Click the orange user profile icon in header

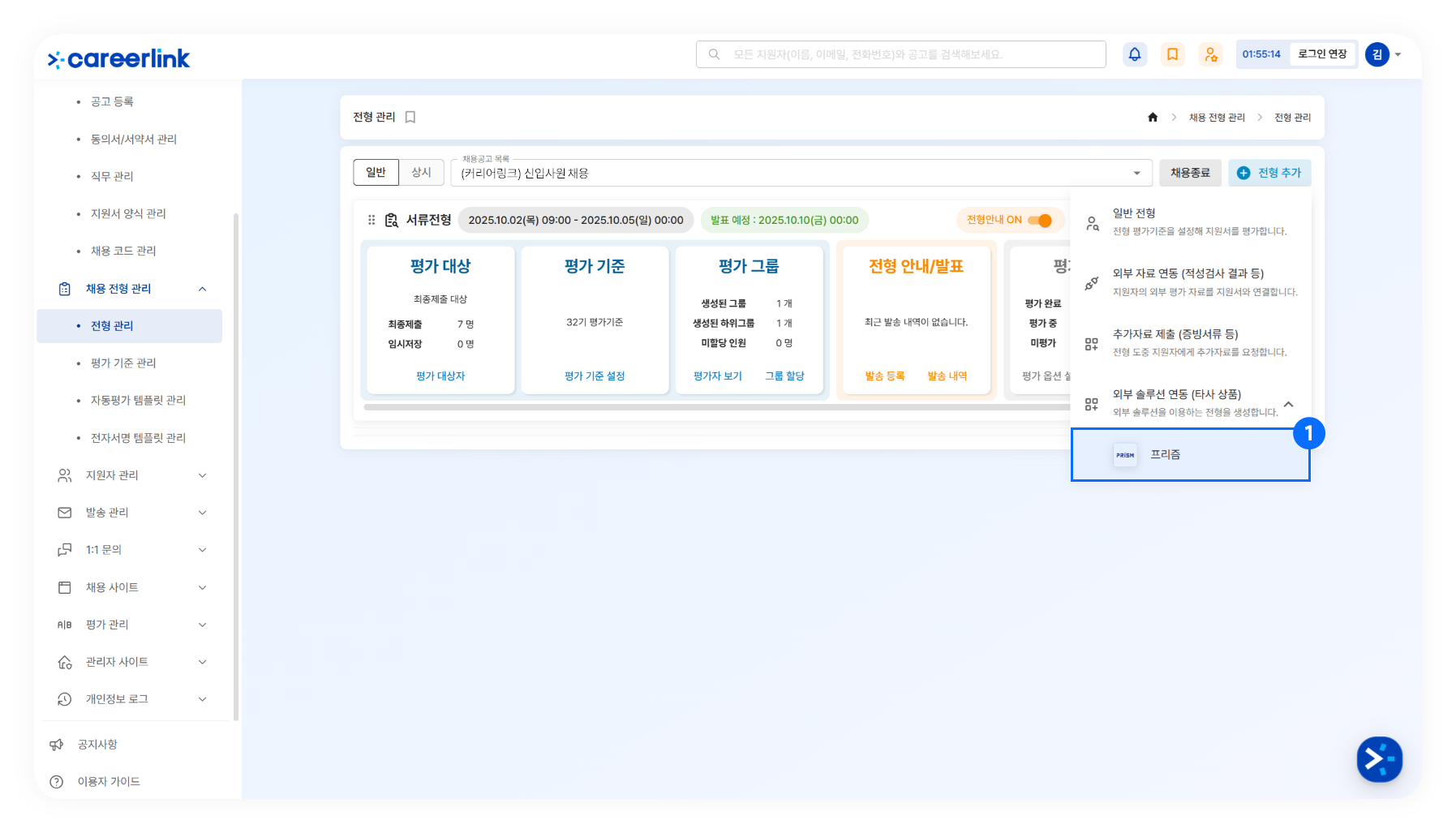coord(1210,54)
